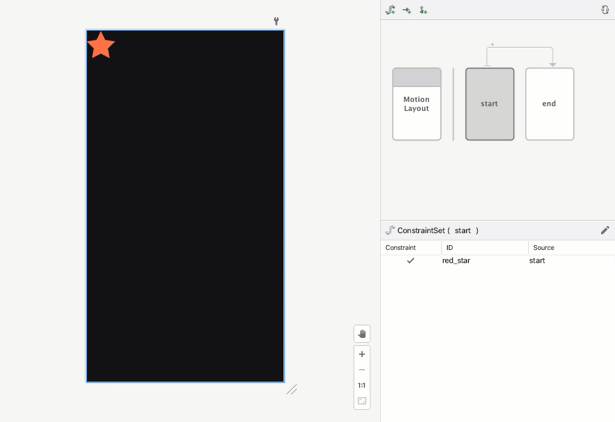Select the transition arrow from start to end
The image size is (615, 422).
(520, 47)
